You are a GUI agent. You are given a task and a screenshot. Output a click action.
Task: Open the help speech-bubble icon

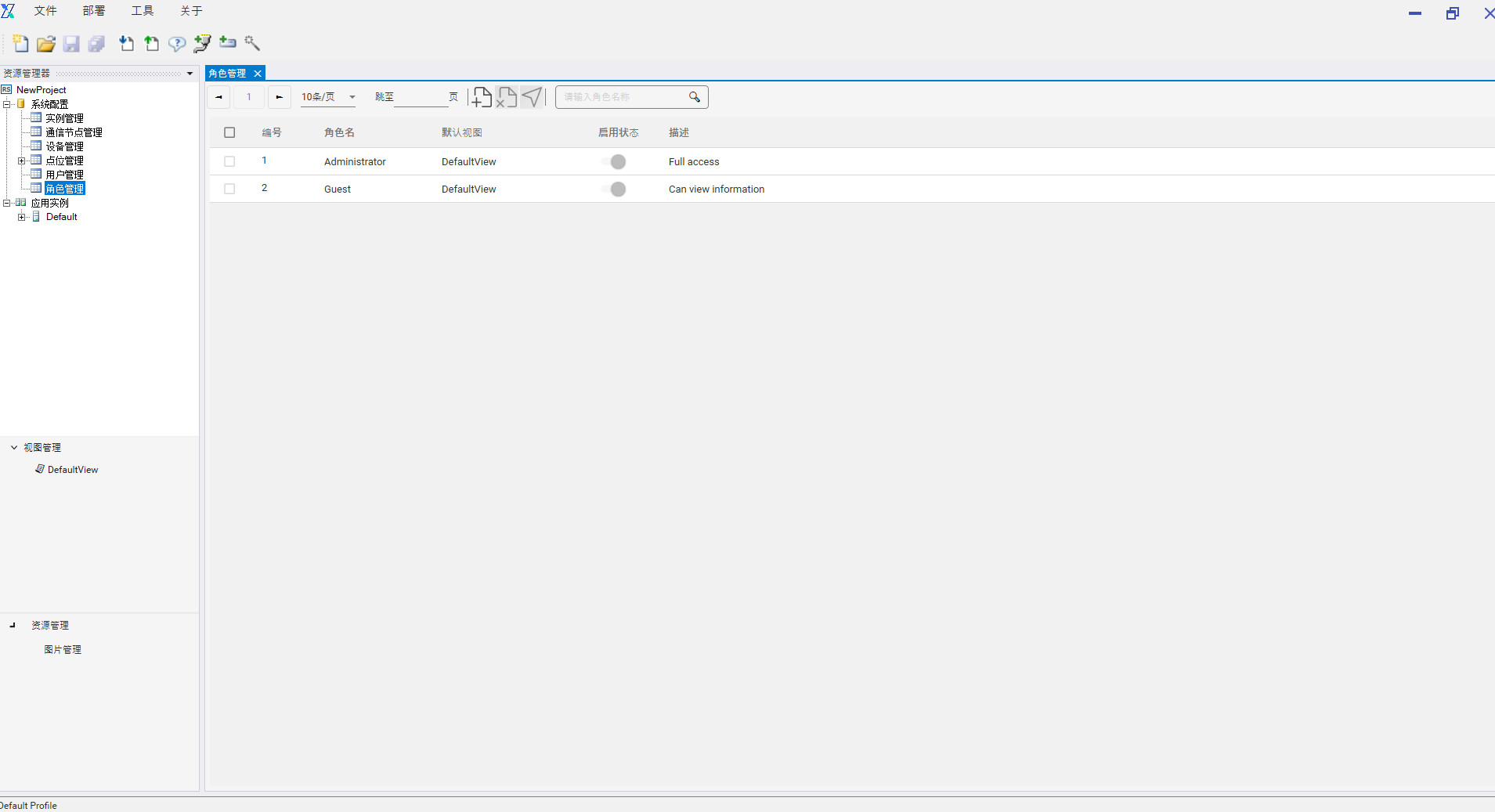coord(177,44)
